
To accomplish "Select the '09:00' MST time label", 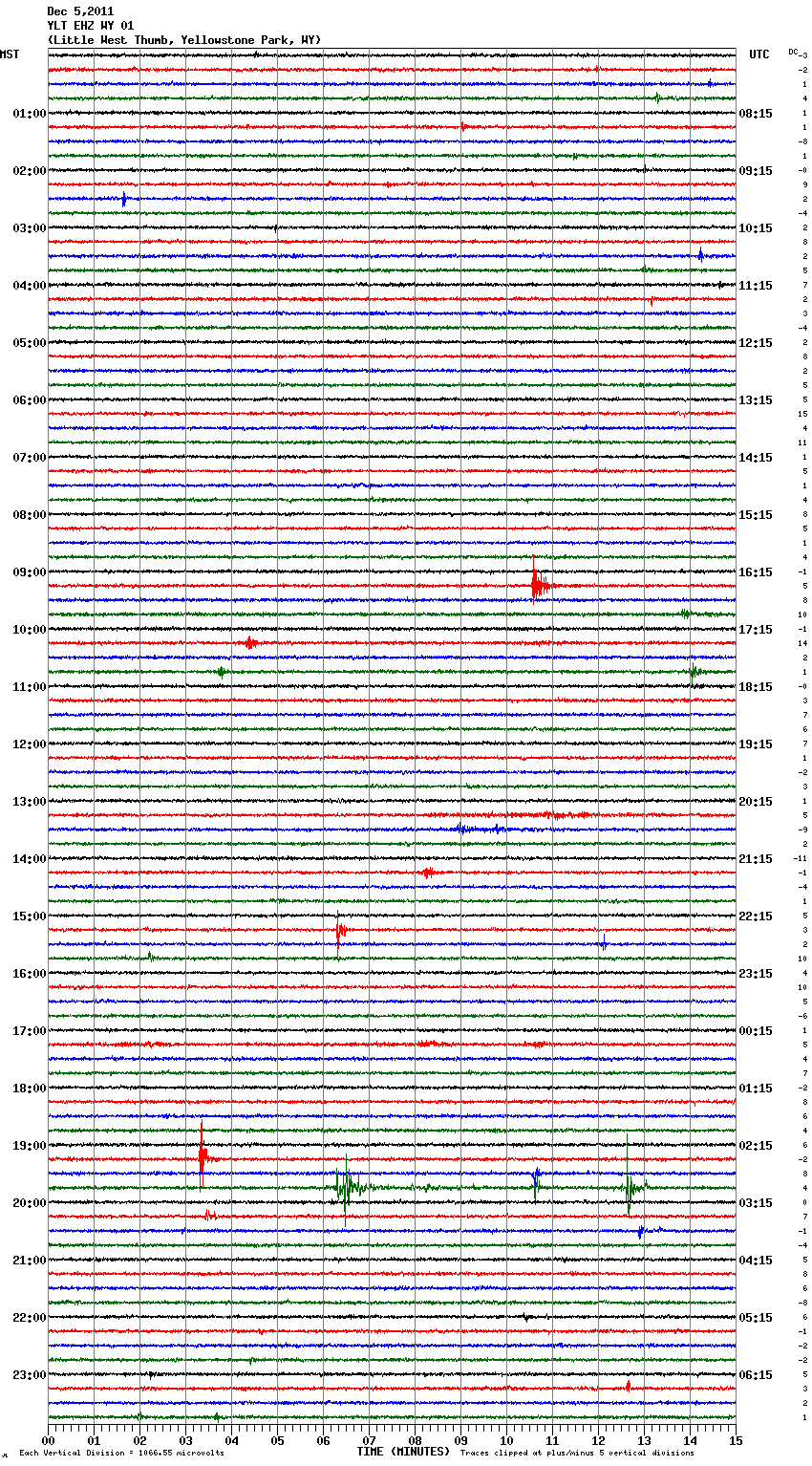I will click(x=29, y=572).
